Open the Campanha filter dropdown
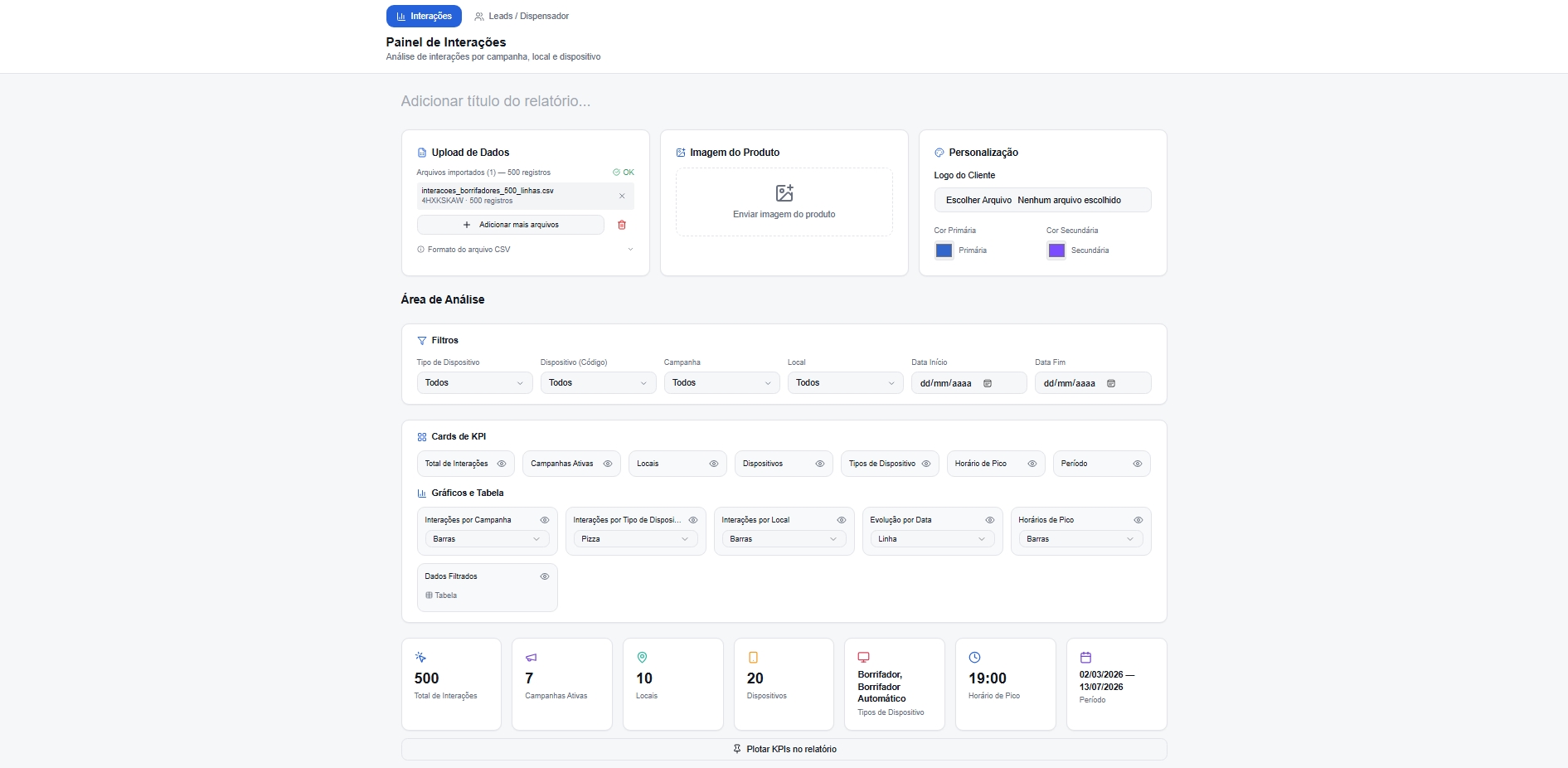The height and width of the screenshot is (768, 1568). 721,383
